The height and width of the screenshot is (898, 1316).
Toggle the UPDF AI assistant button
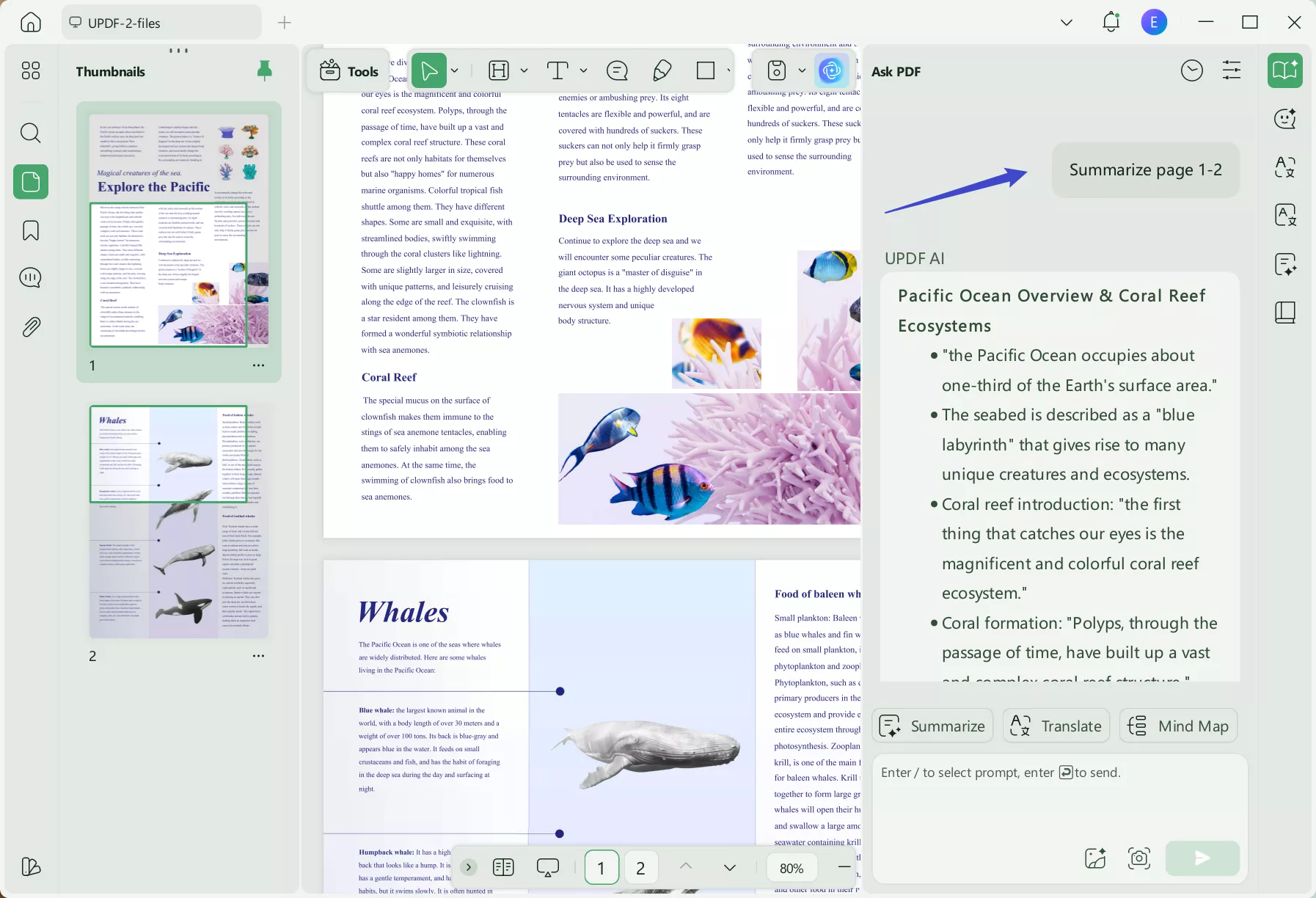[x=831, y=70]
